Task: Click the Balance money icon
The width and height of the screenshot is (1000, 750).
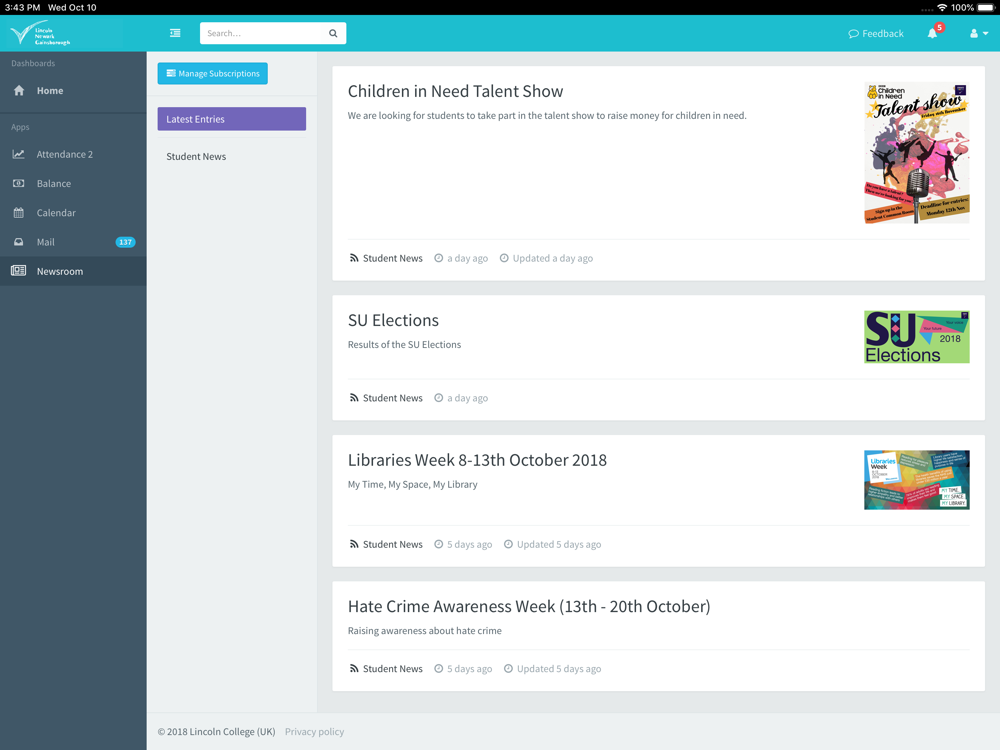Action: point(18,184)
